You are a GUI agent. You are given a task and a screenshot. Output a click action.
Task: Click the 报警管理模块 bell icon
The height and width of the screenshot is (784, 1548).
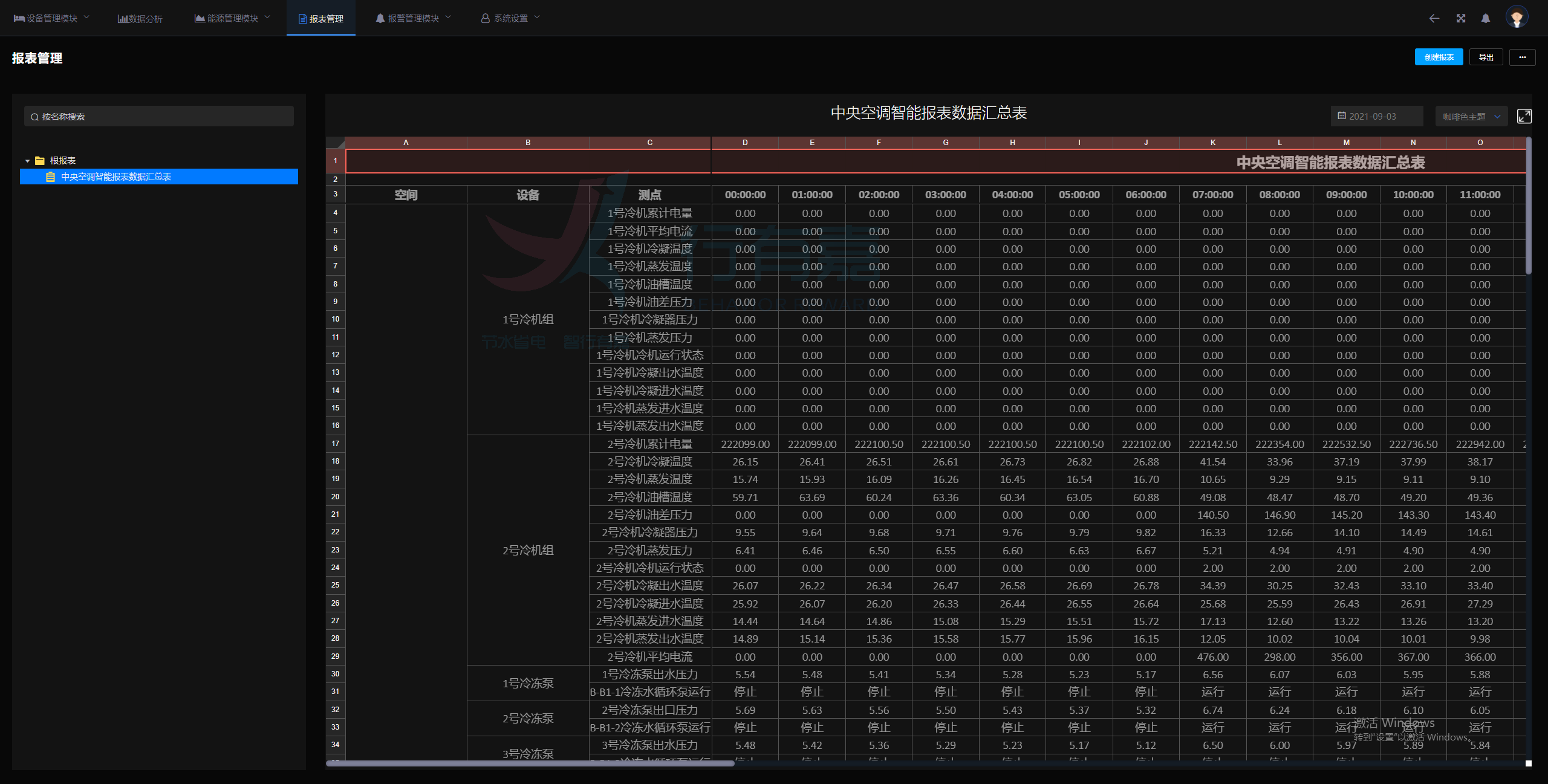pyautogui.click(x=380, y=18)
